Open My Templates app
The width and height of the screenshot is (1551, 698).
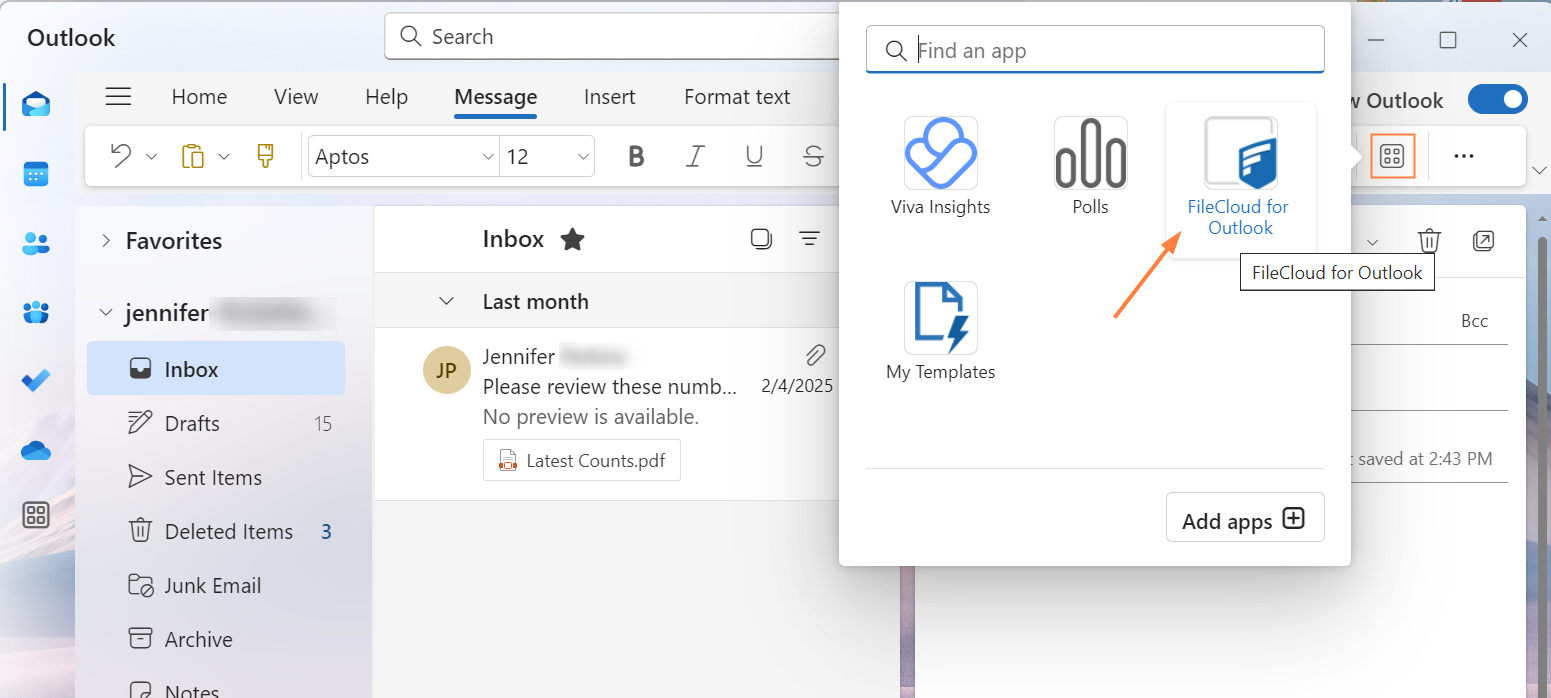(940, 332)
